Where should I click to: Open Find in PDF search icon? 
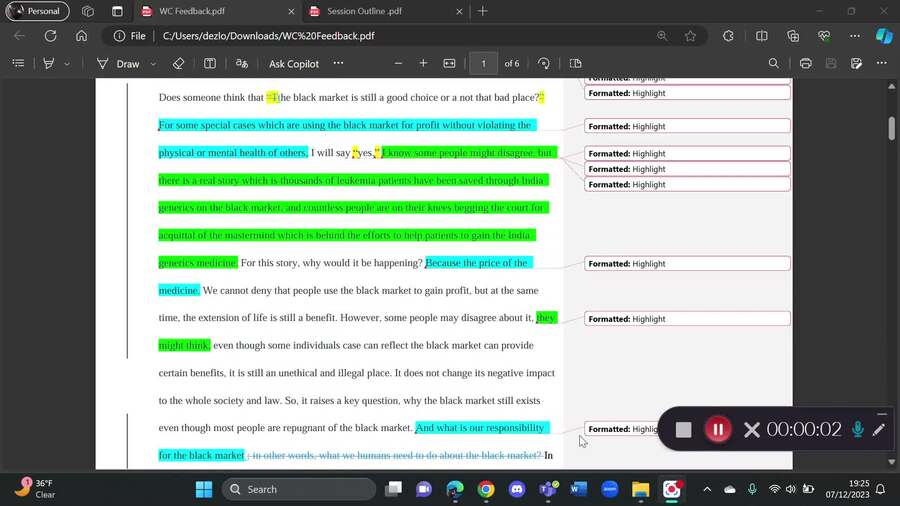pyautogui.click(x=774, y=63)
